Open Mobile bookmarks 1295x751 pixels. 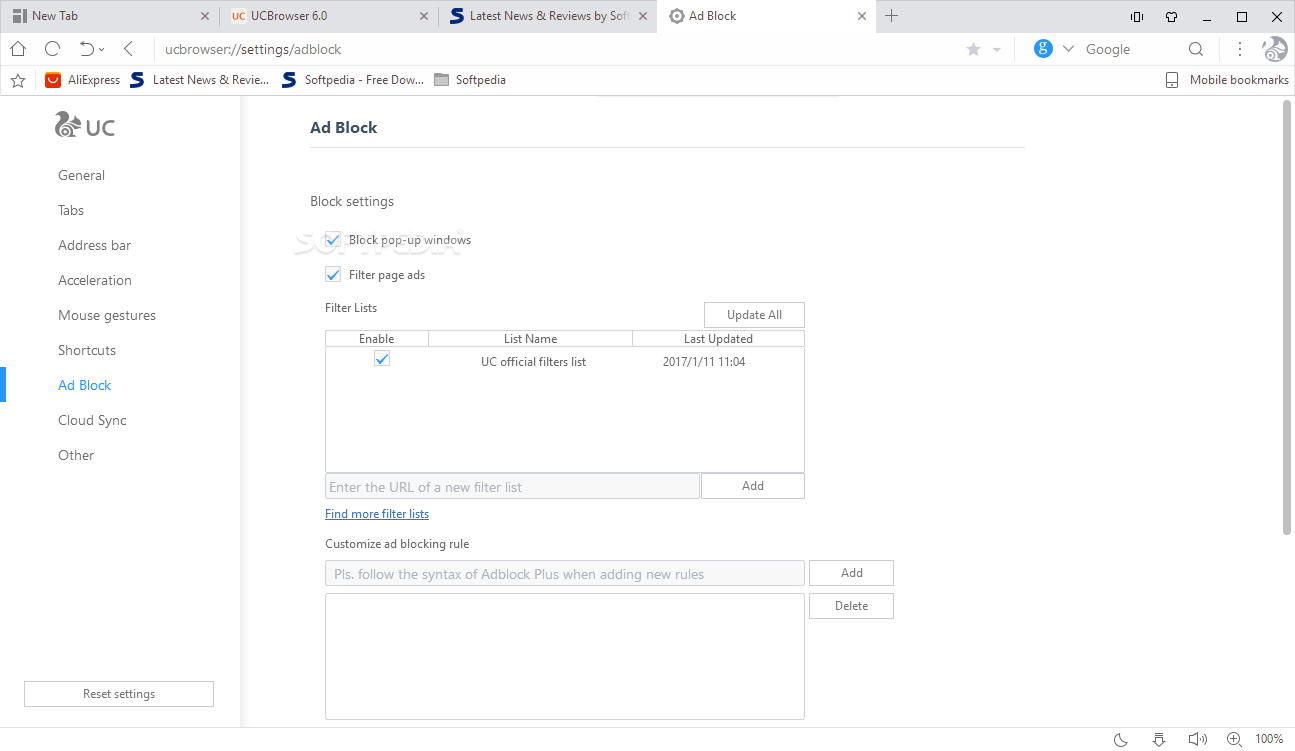click(1227, 80)
